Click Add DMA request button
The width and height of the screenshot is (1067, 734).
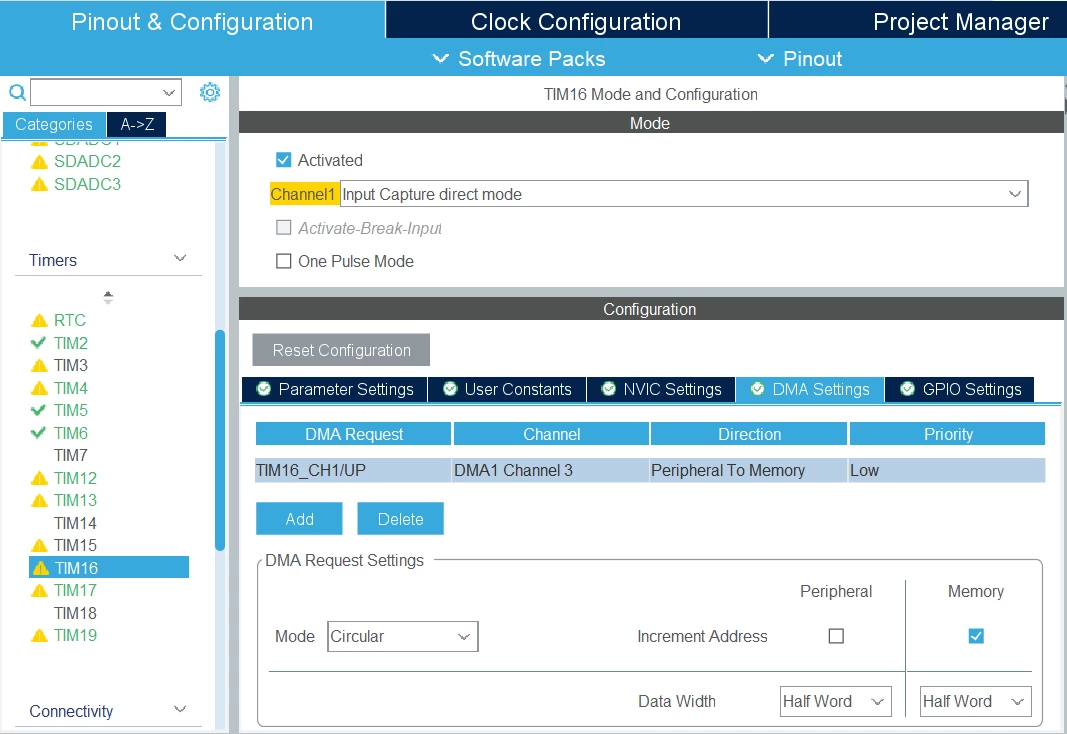click(299, 519)
